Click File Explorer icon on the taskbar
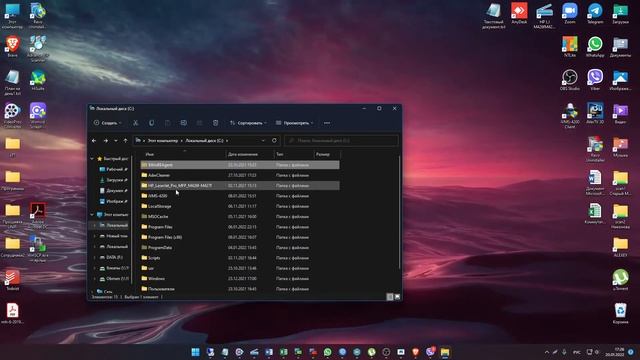Viewport: 640px width, 360px height. point(445,352)
